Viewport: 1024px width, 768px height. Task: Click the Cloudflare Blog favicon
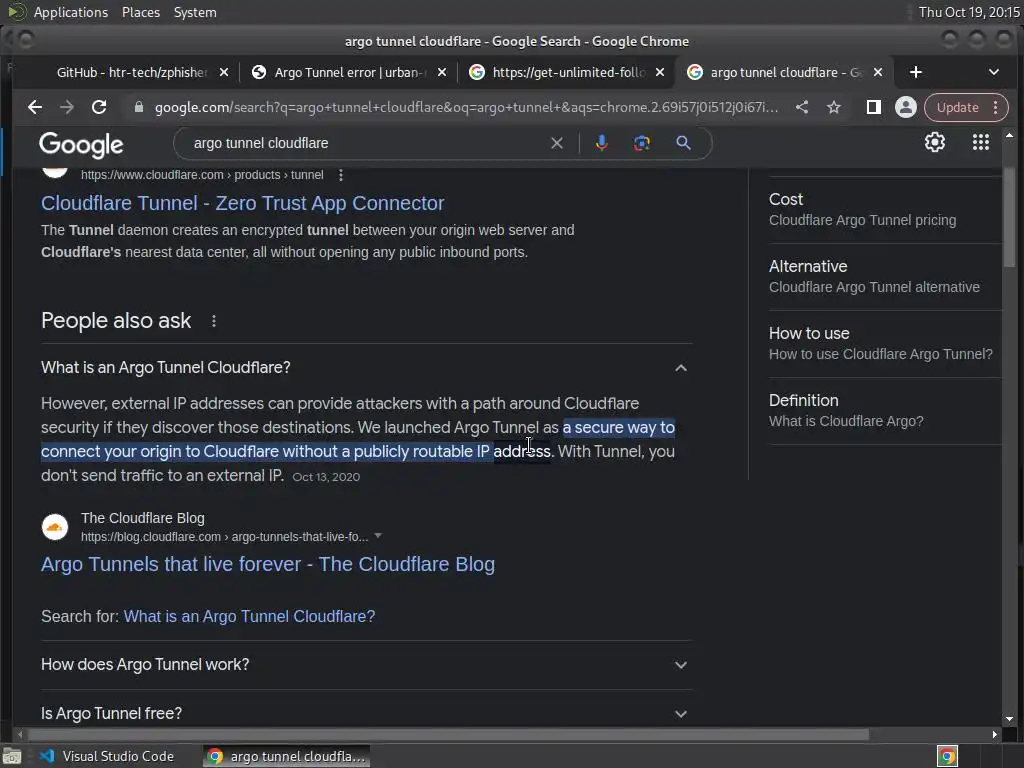pyautogui.click(x=55, y=526)
